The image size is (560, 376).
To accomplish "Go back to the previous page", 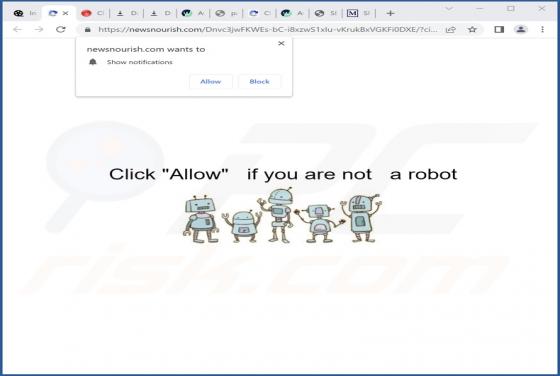I will click(17, 30).
